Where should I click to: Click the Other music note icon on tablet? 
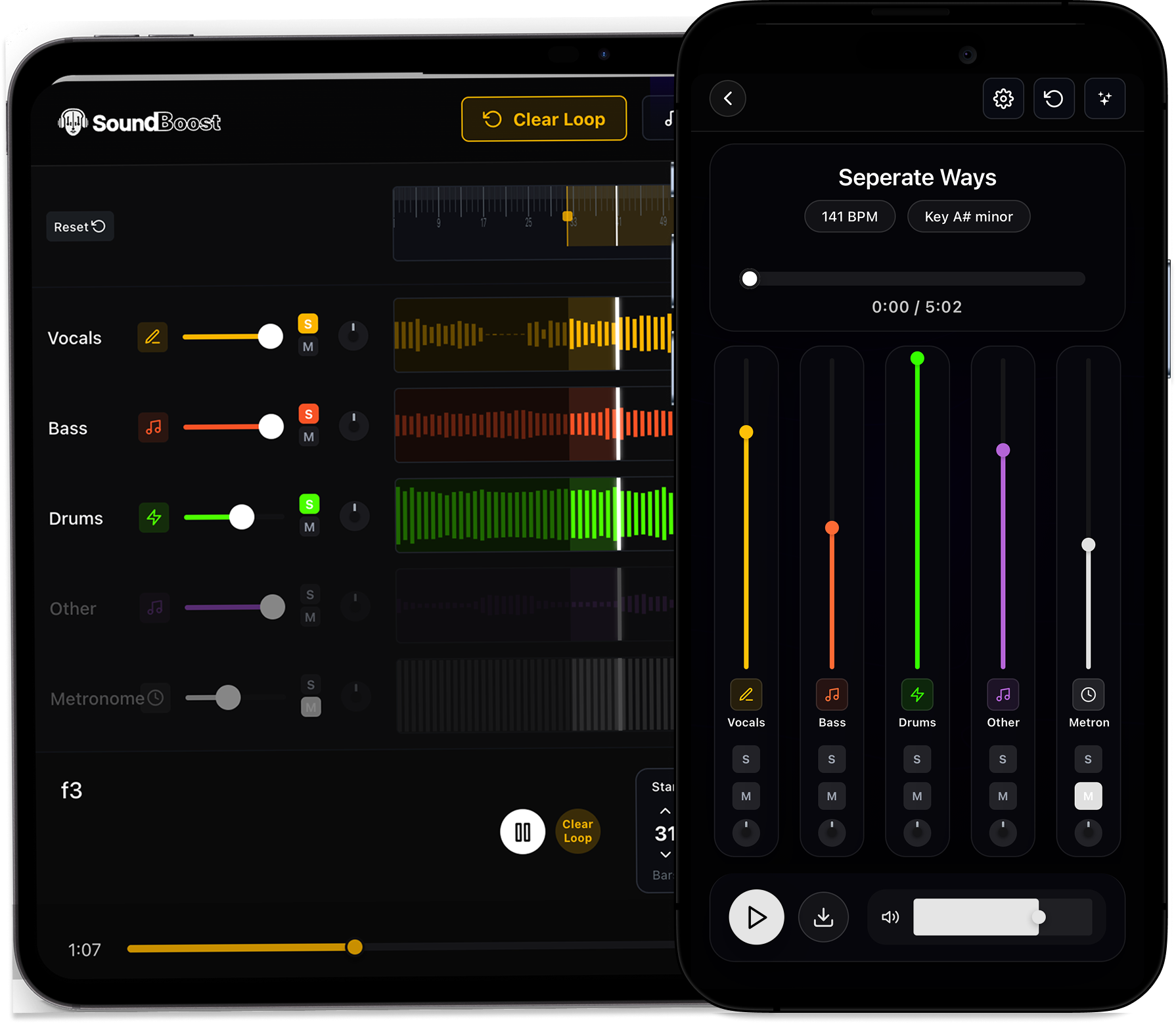pos(154,607)
